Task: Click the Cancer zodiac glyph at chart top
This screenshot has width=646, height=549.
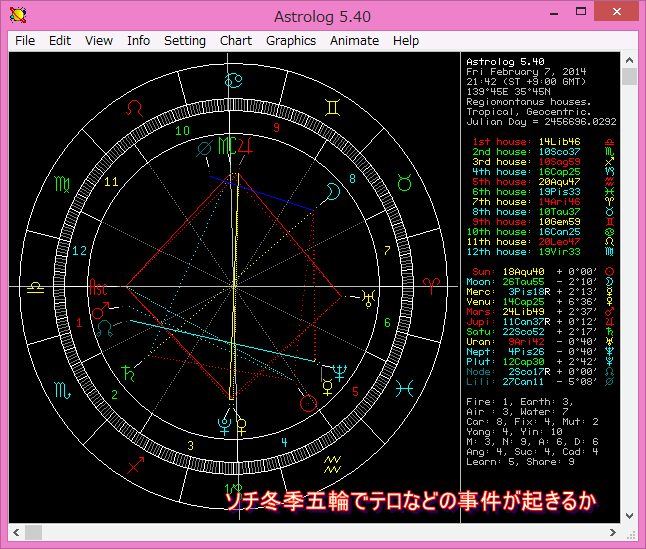Action: point(234,80)
